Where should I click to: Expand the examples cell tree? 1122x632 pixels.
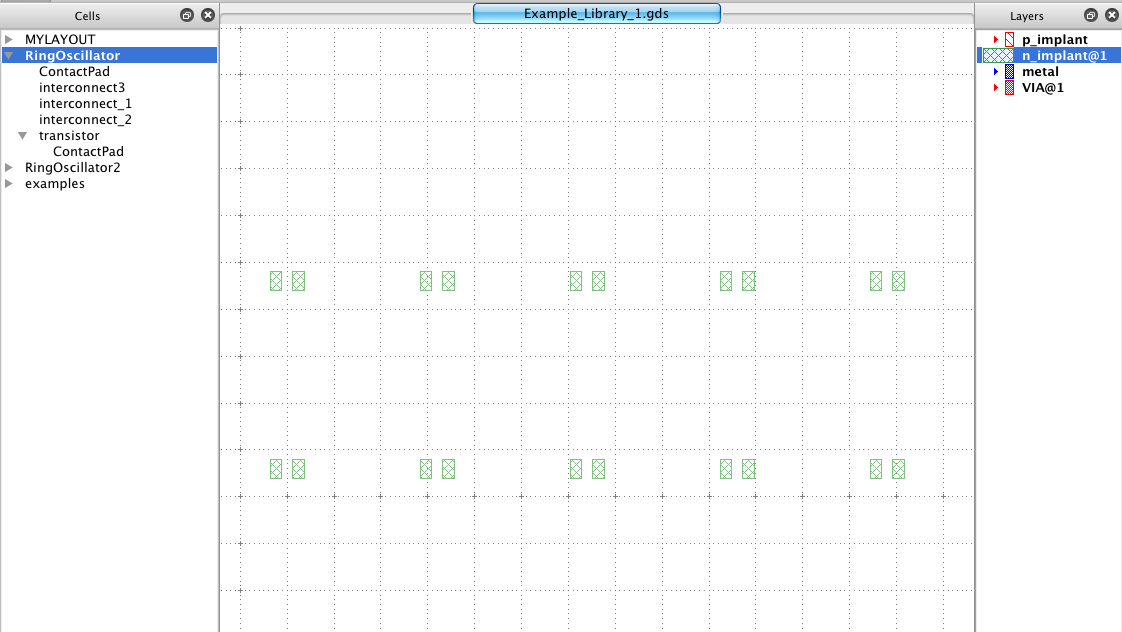coord(9,183)
